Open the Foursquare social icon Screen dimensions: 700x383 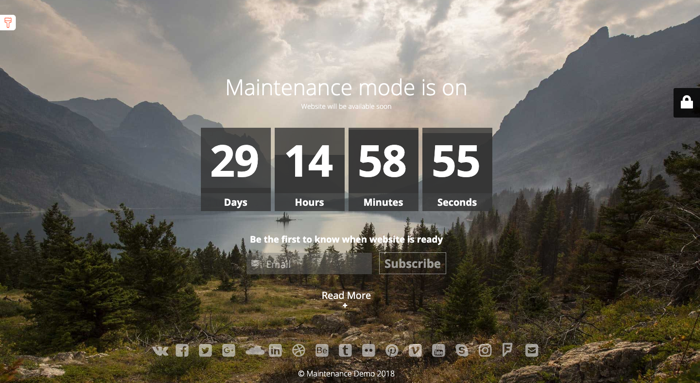[507, 350]
